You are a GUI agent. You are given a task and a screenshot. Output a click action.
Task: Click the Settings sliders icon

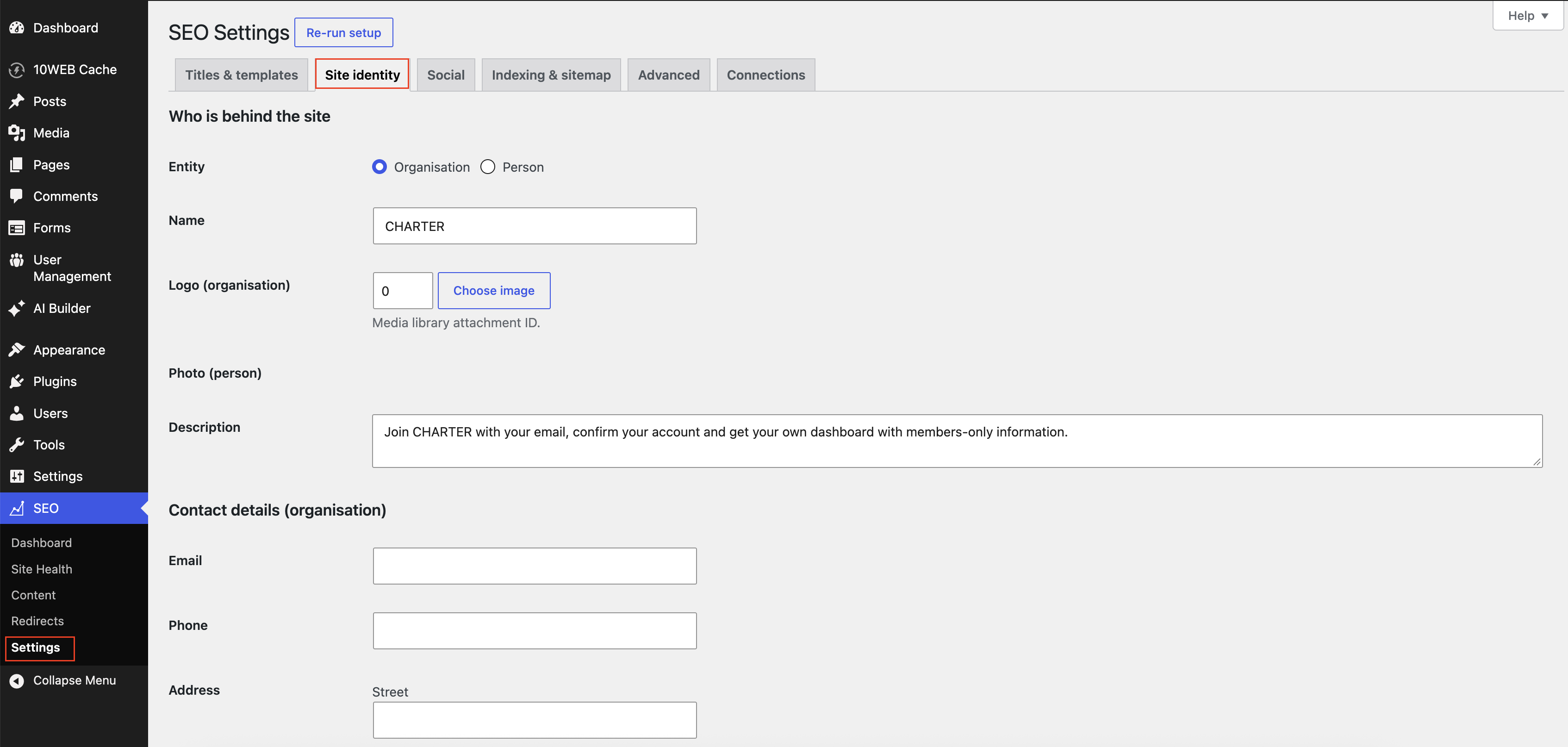(x=17, y=476)
